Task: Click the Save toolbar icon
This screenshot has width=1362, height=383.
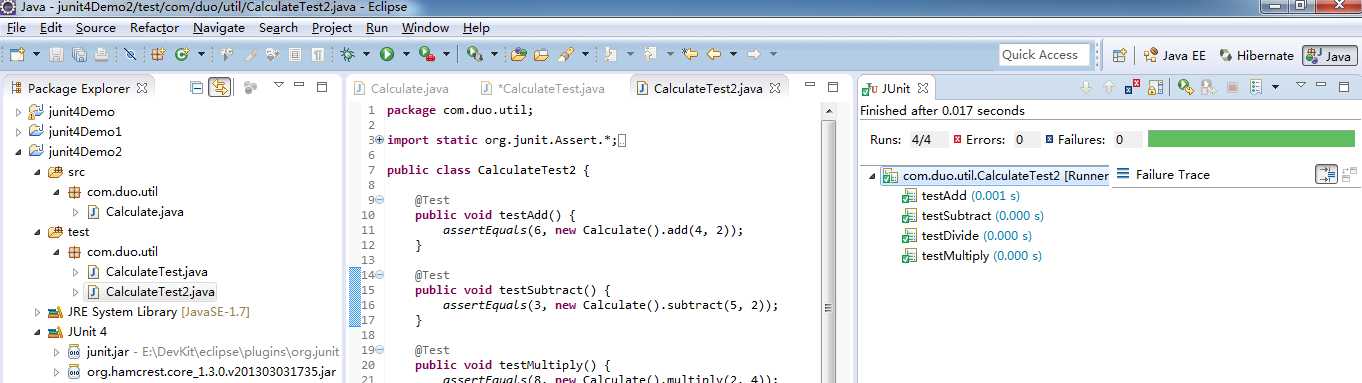Action: point(56,54)
